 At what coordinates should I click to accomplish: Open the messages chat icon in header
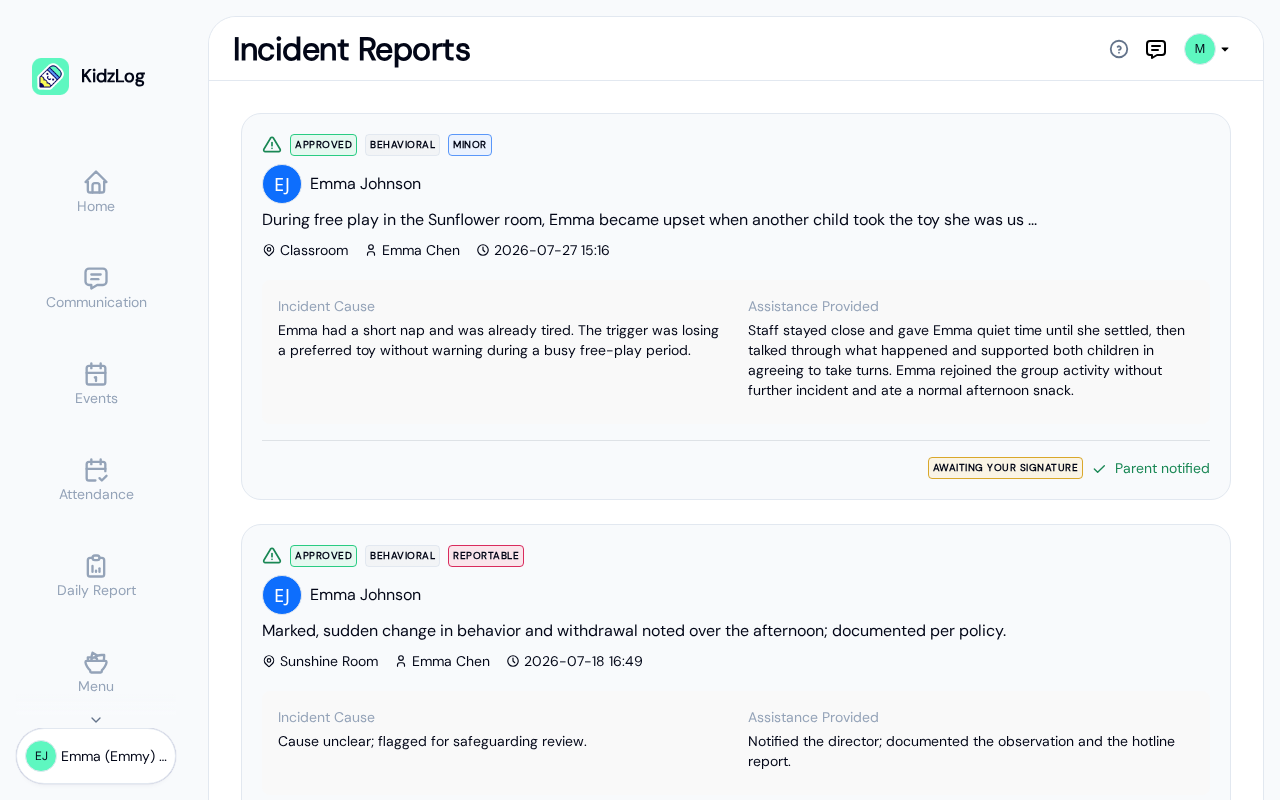(x=1156, y=49)
